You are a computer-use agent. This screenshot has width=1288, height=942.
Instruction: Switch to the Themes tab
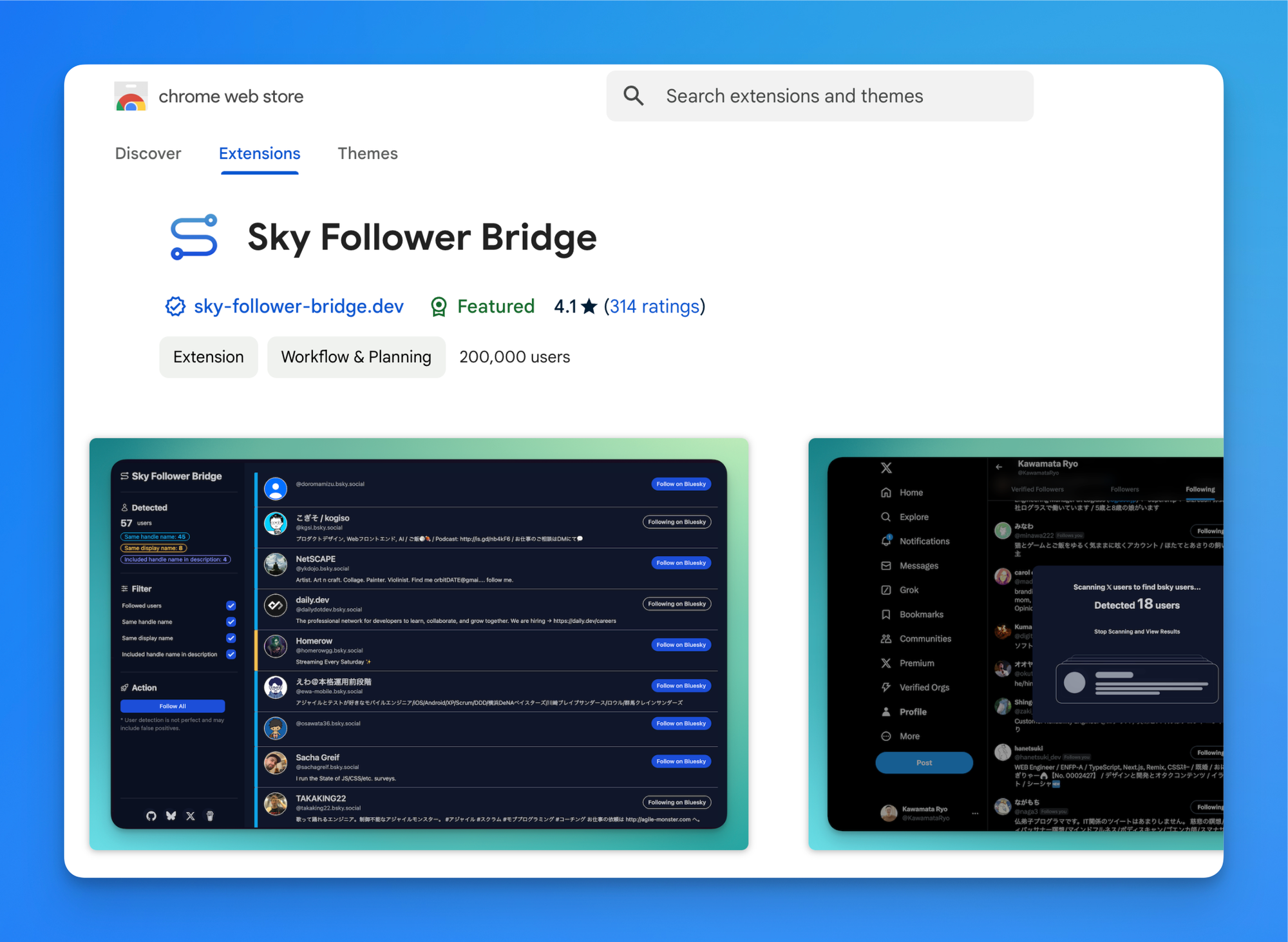[x=368, y=153]
